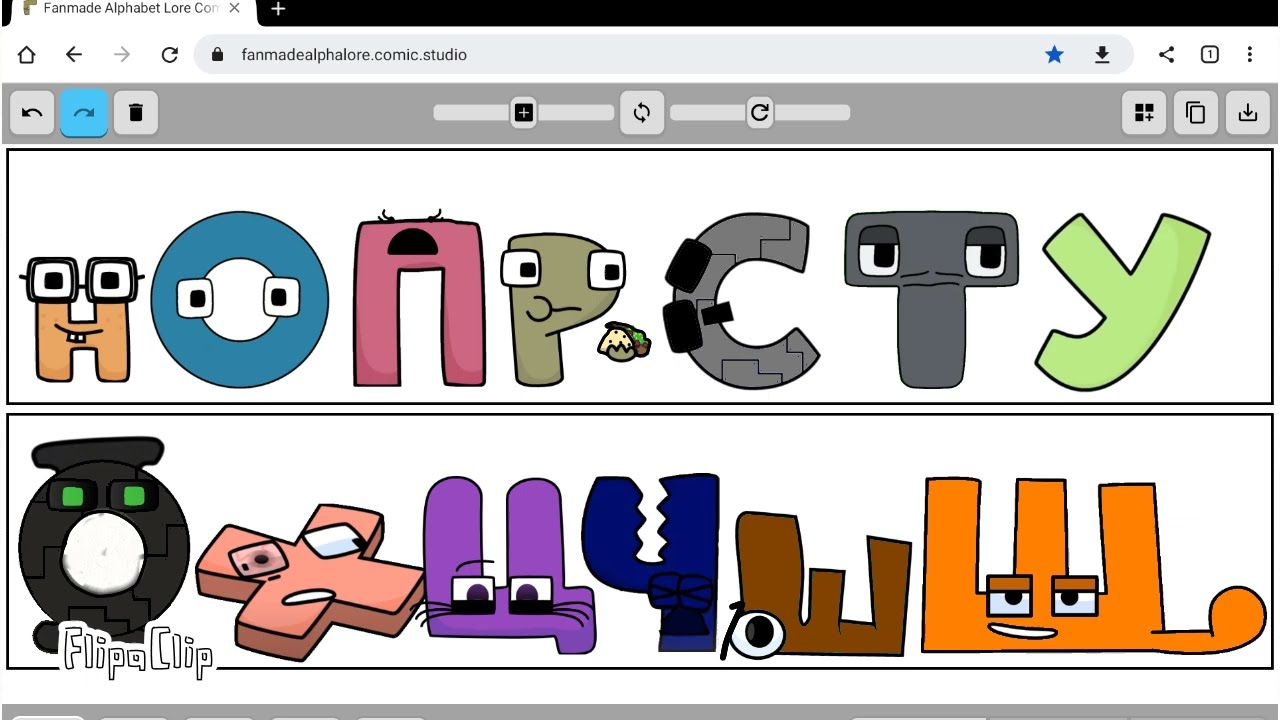This screenshot has height=720, width=1280.
Task: Click the rotation slider handle
Action: pos(760,113)
